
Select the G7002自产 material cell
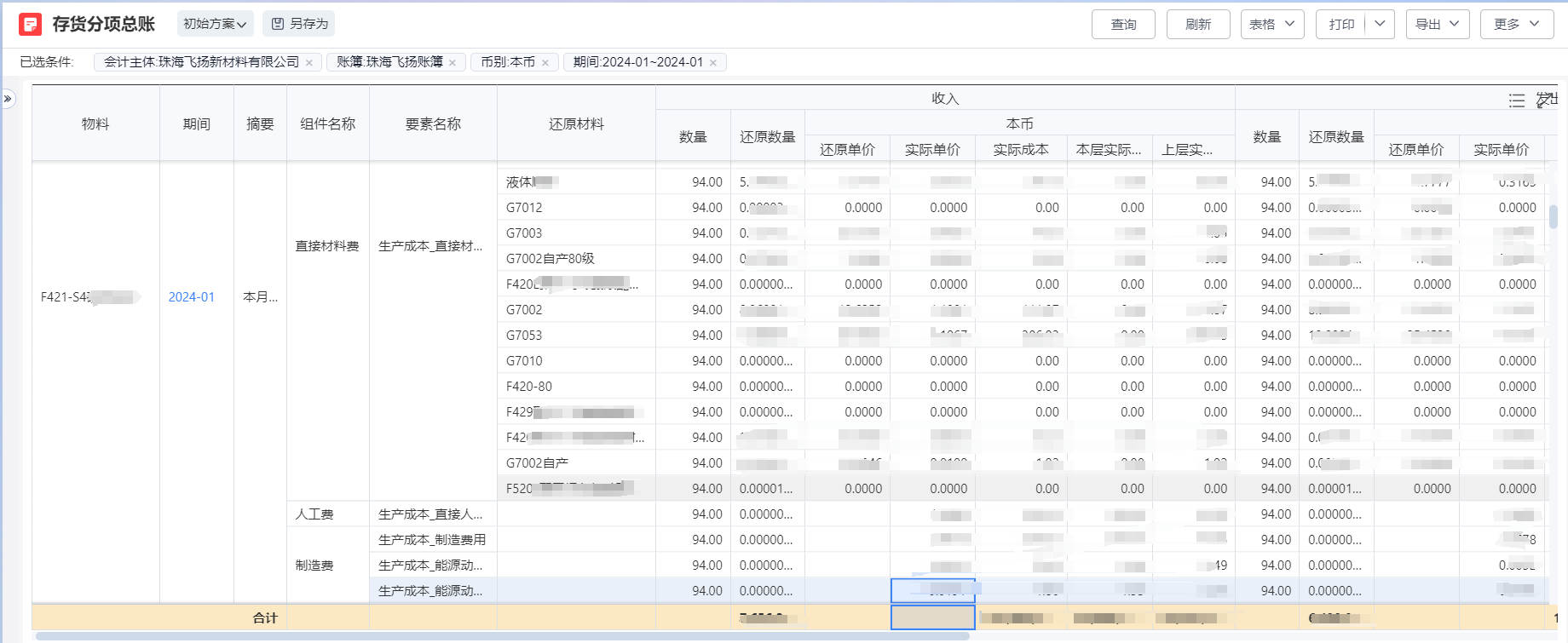pos(576,463)
